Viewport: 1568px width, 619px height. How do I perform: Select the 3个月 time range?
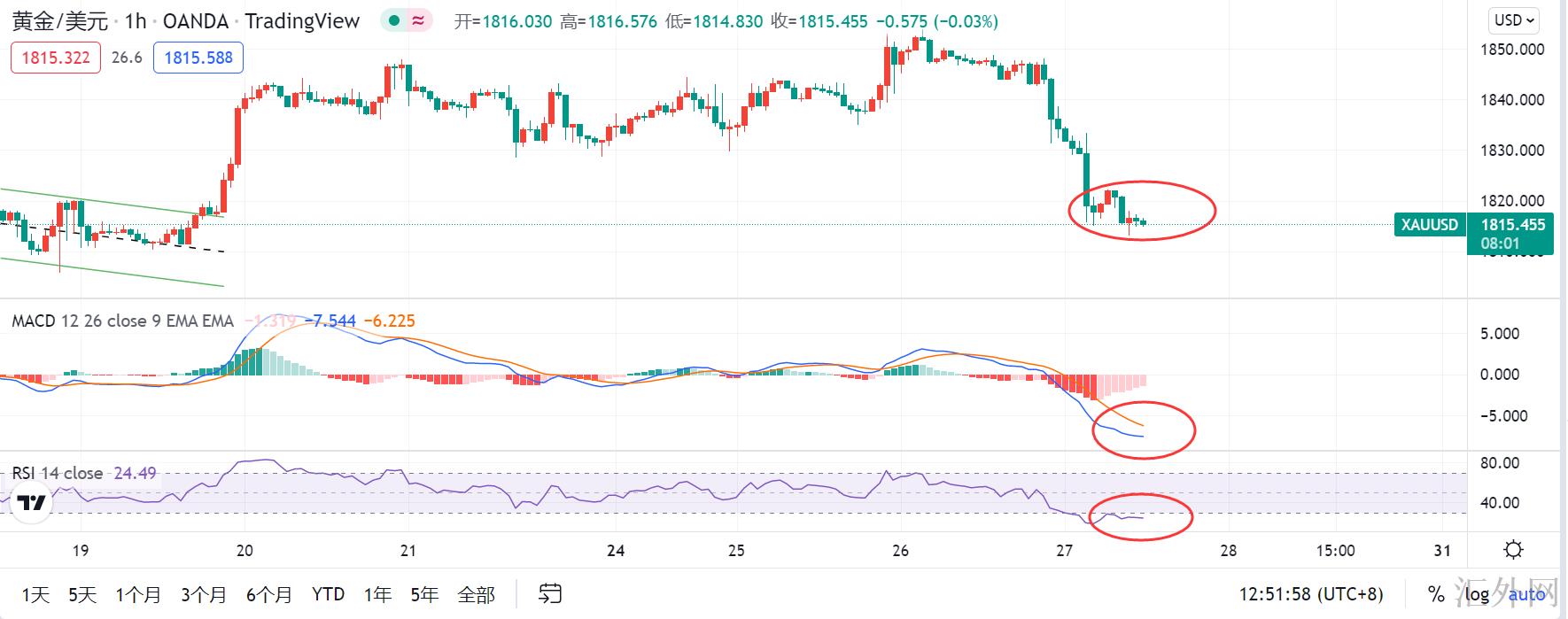(x=204, y=594)
